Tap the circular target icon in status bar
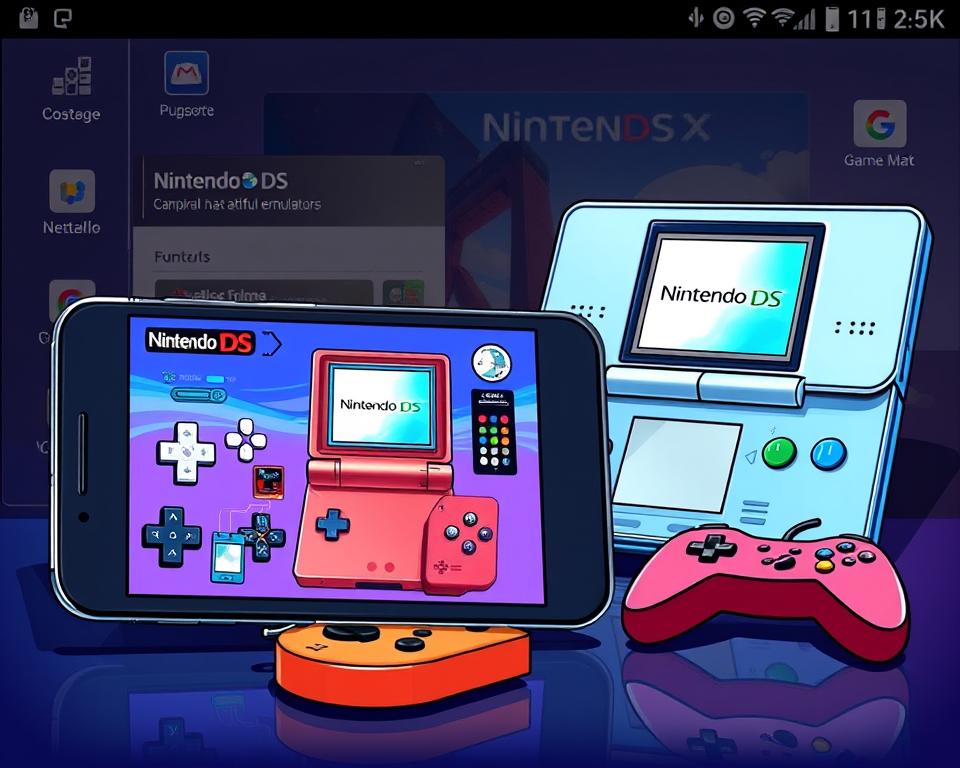The height and width of the screenshot is (768, 960). tap(724, 18)
